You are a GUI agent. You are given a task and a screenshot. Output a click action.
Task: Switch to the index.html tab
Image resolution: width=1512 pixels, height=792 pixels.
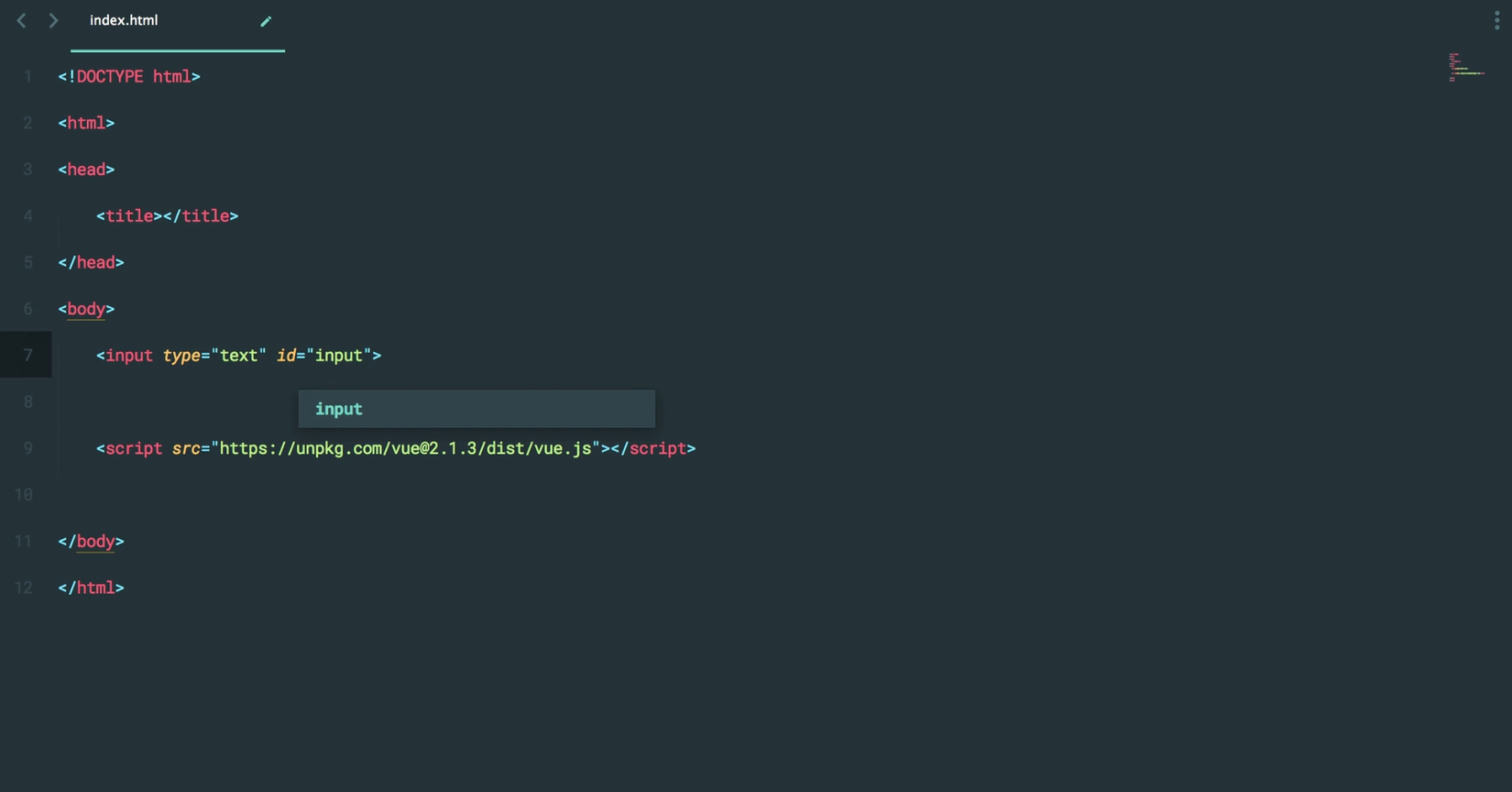pyautogui.click(x=125, y=20)
